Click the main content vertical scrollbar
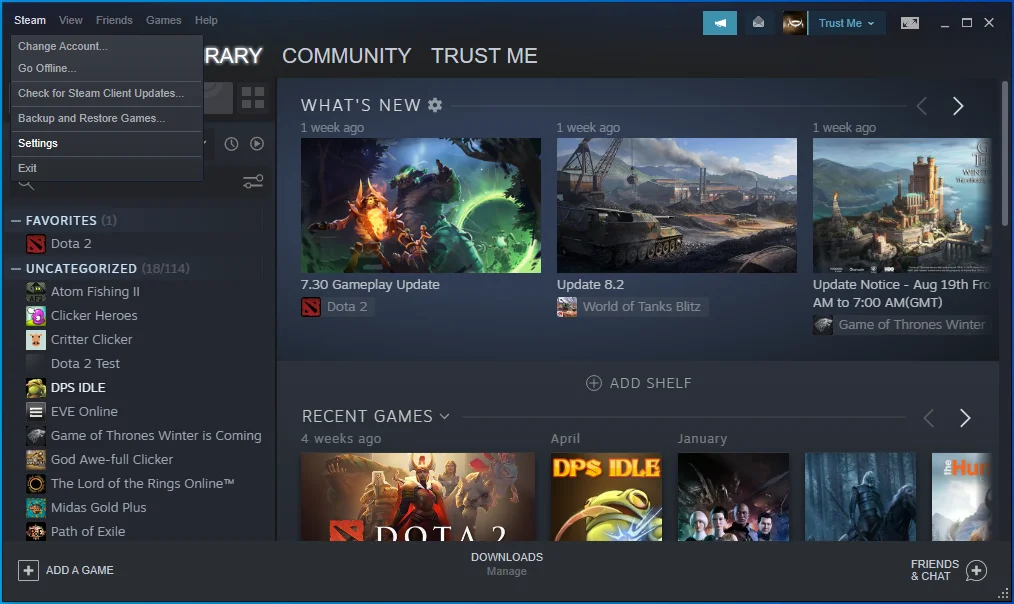Image resolution: width=1014 pixels, height=604 pixels. pos(1005,154)
